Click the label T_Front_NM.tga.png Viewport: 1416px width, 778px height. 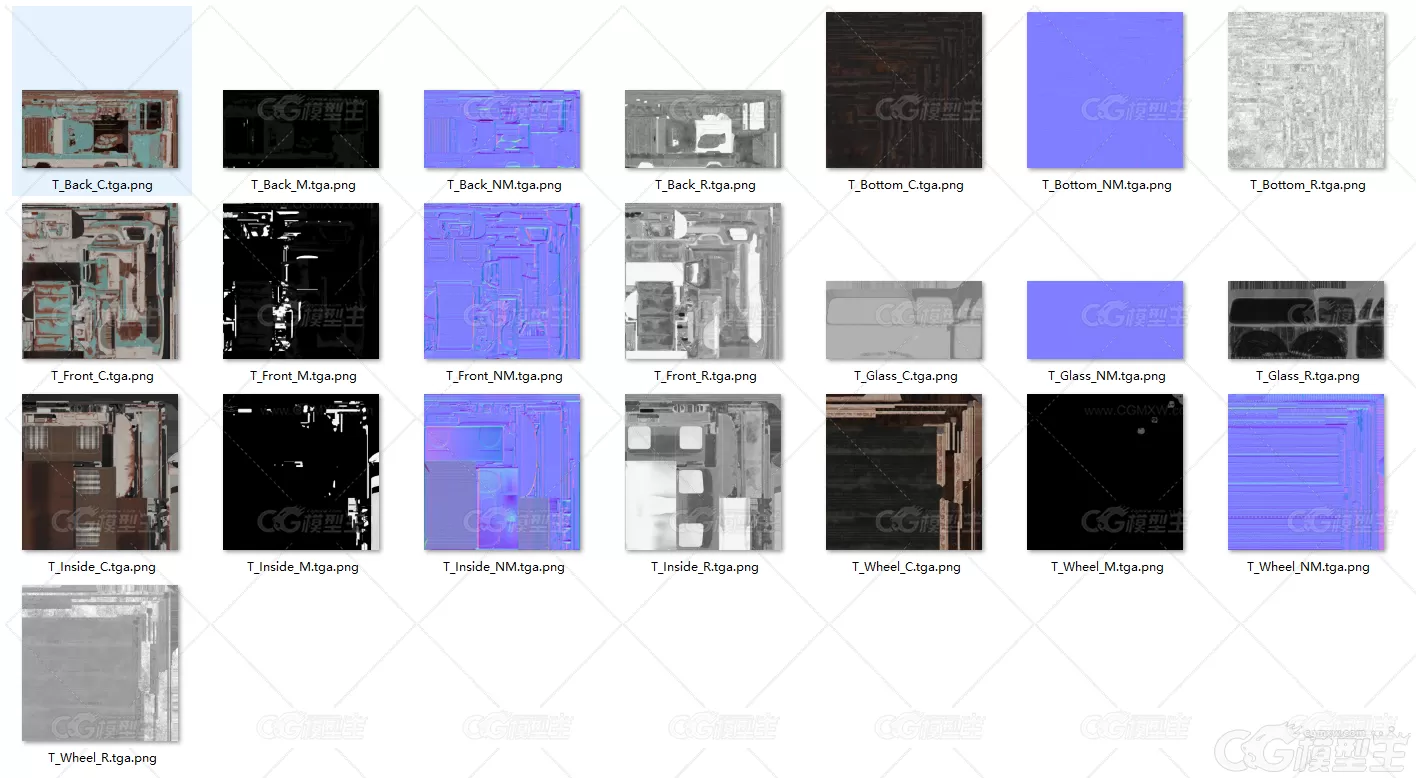504,376
